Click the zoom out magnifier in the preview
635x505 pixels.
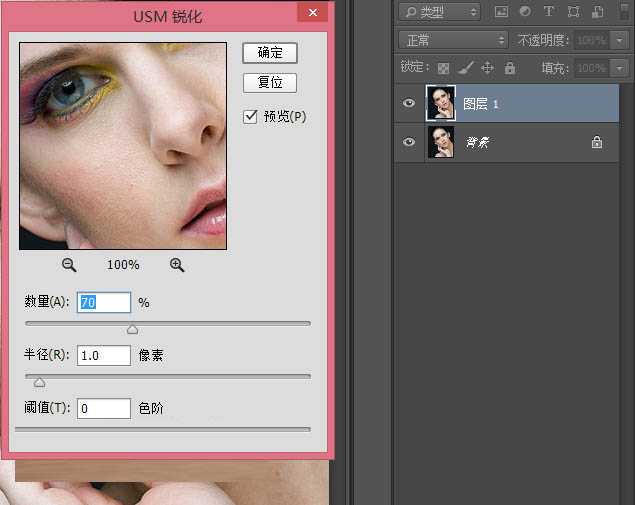[69, 265]
